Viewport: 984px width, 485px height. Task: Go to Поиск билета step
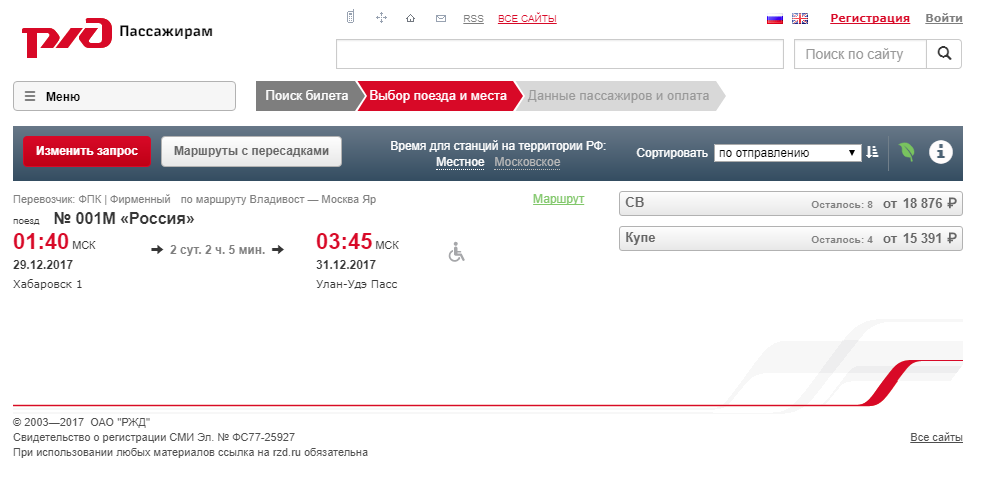point(307,96)
